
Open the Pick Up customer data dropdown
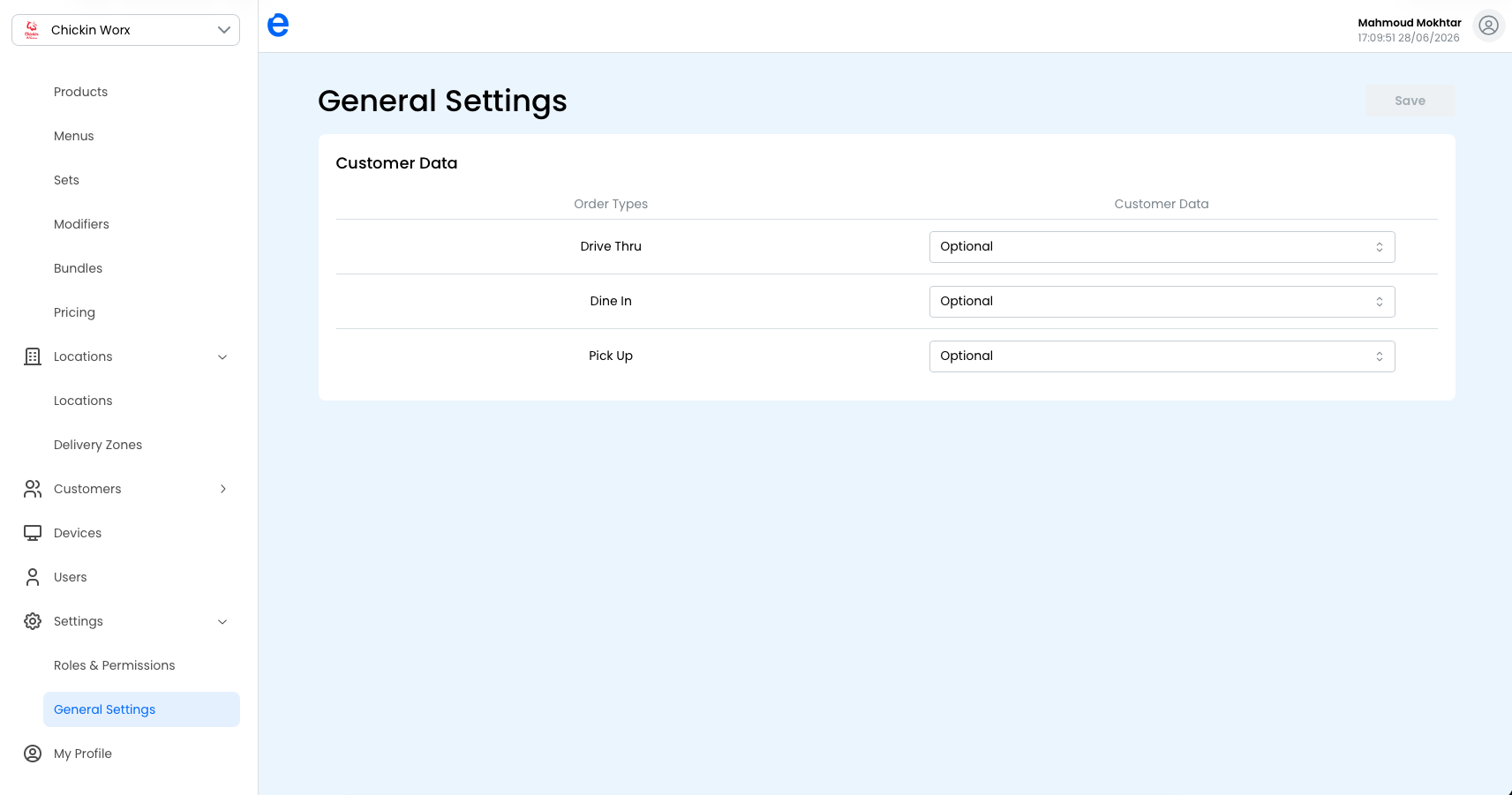click(x=1162, y=356)
